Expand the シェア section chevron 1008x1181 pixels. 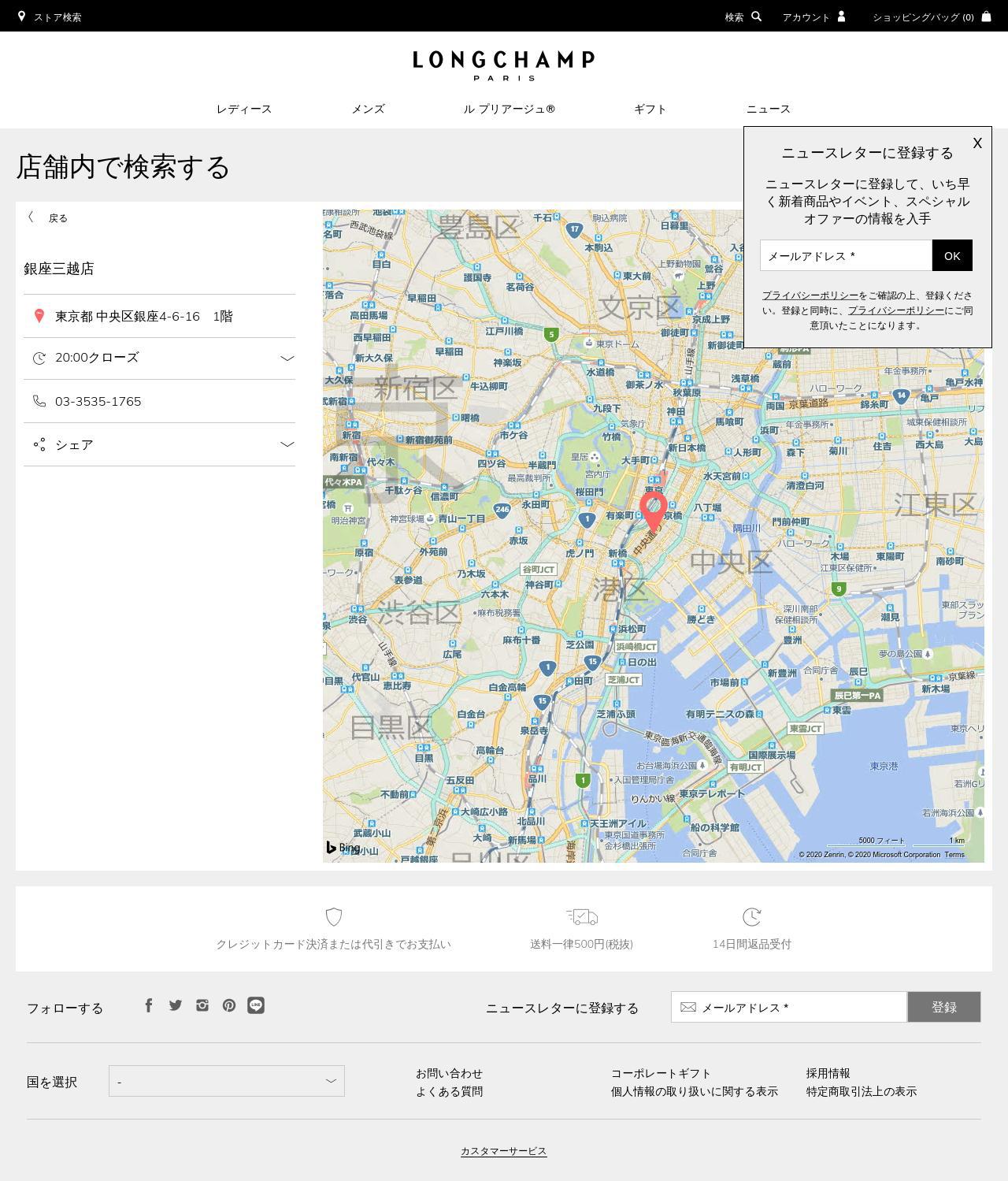(287, 444)
